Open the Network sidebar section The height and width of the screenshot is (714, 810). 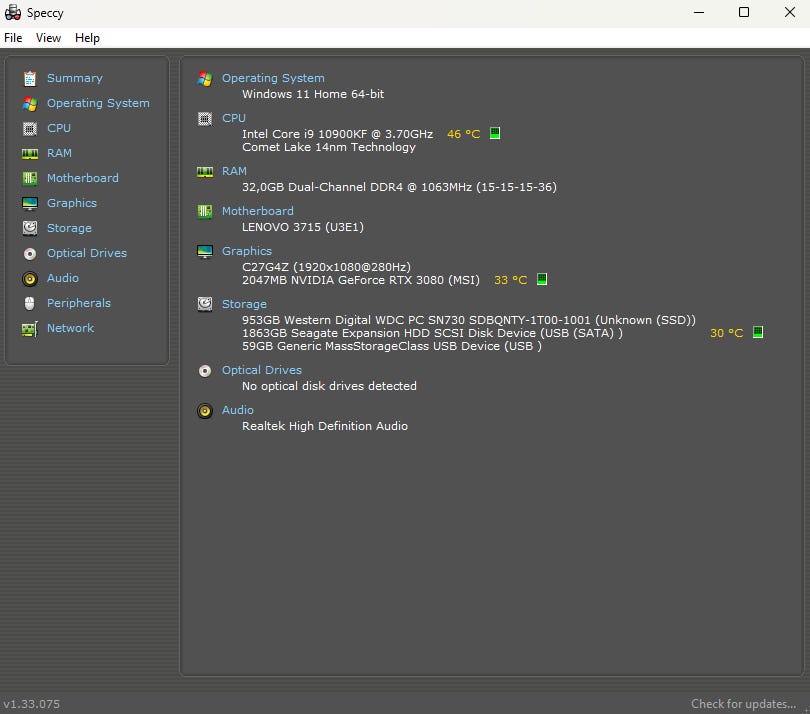tap(71, 328)
